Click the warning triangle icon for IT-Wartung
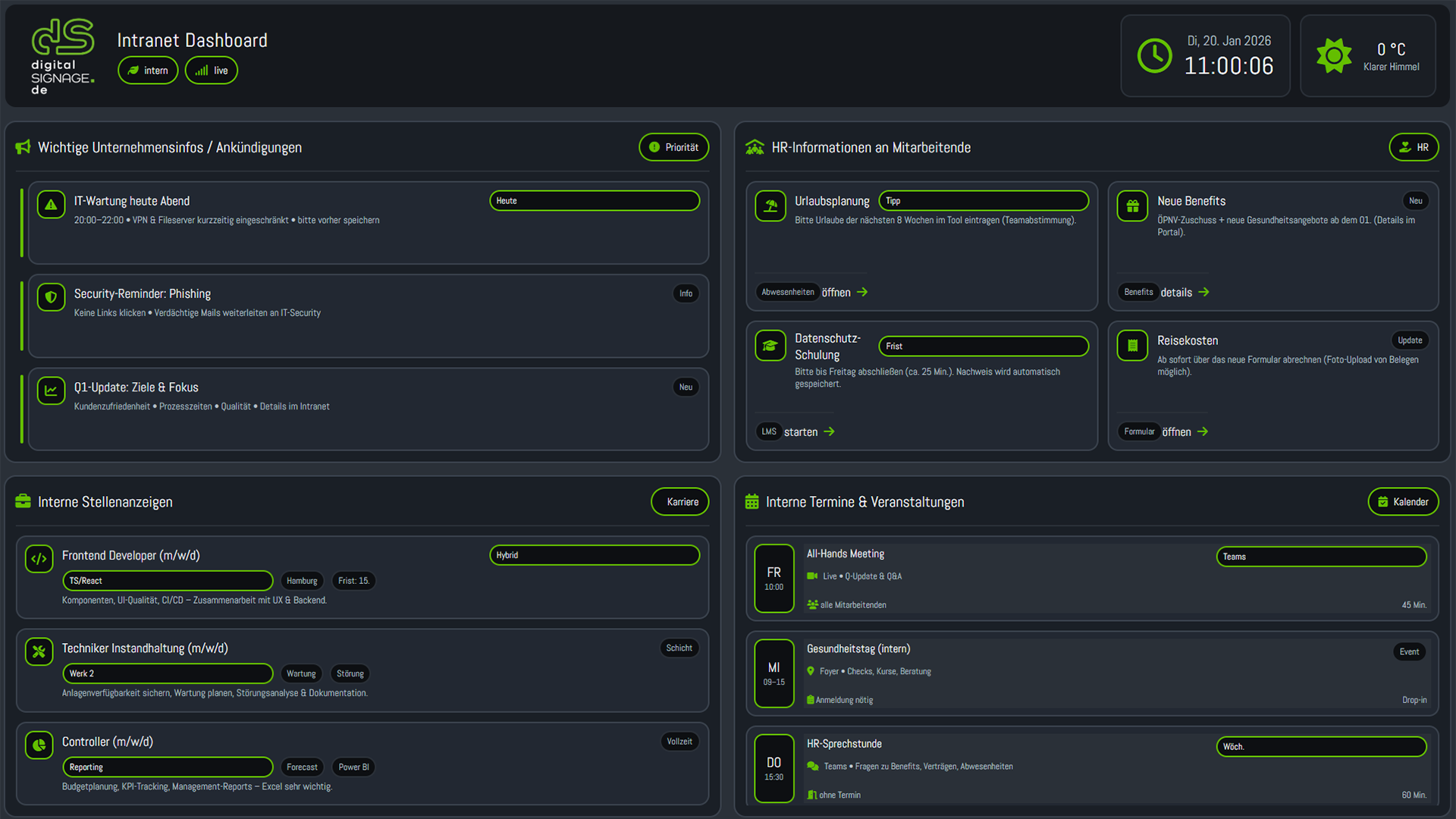Viewport: 1456px width, 819px height. pos(51,205)
